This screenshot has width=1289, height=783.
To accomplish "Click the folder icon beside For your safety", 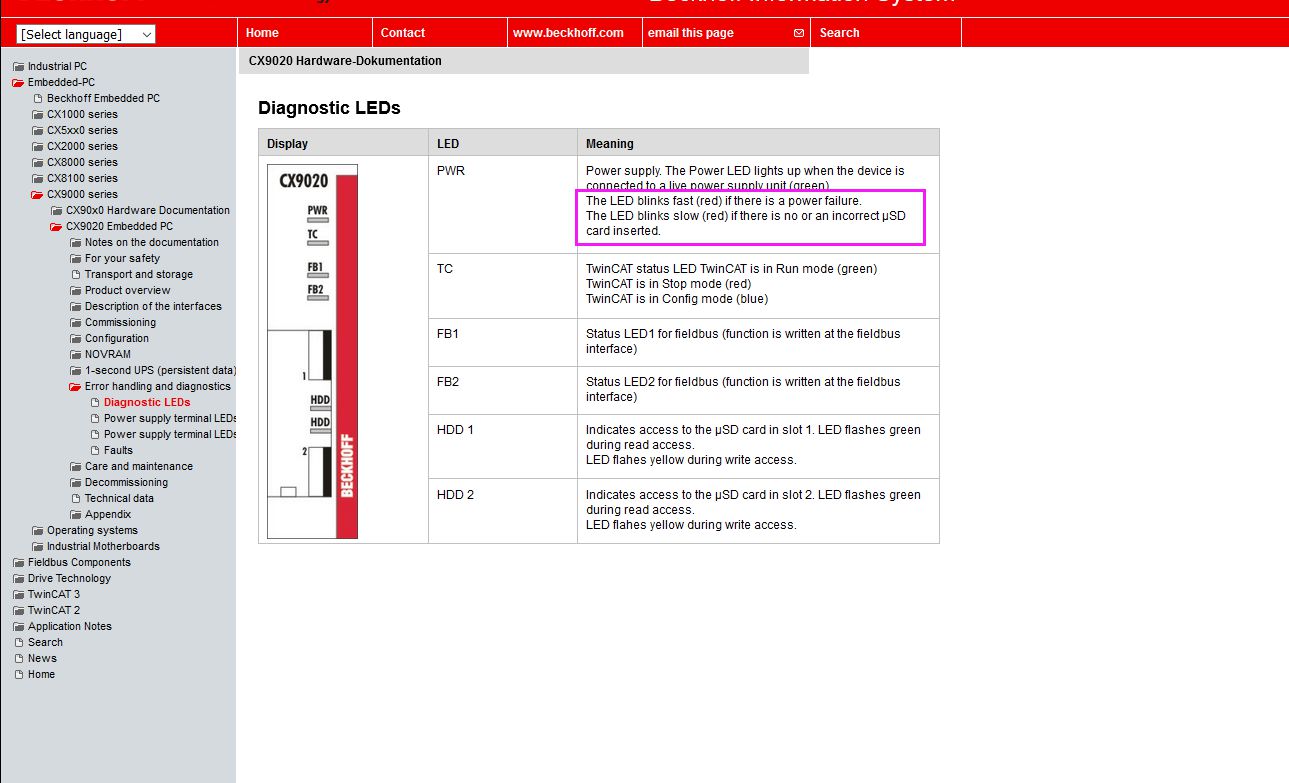I will coord(75,259).
